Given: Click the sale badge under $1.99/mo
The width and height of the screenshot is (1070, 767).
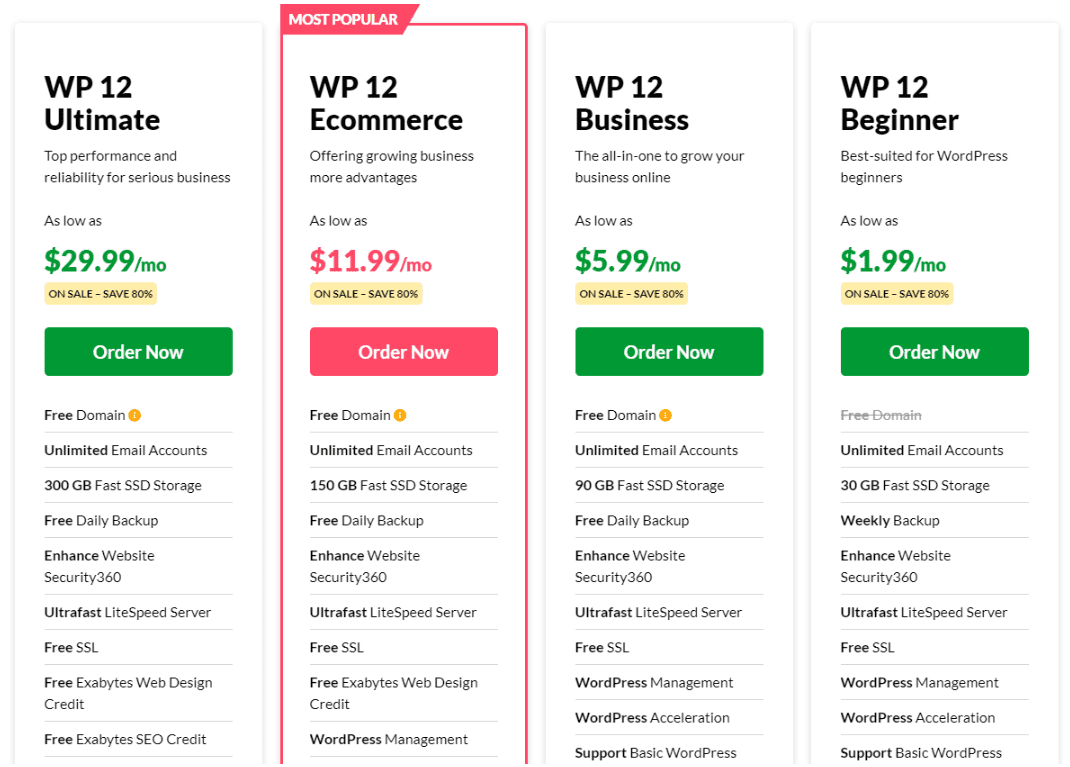Looking at the screenshot, I should pos(897,293).
